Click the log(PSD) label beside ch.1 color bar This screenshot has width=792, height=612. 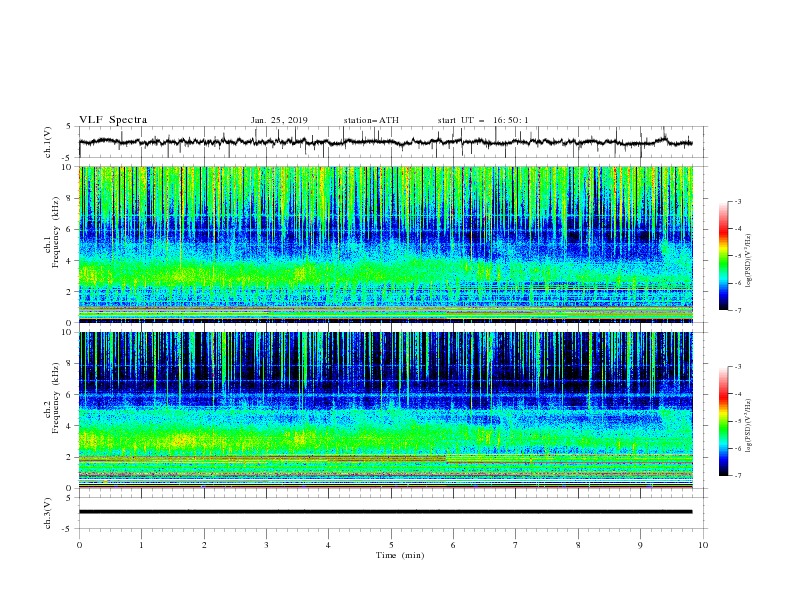pyautogui.click(x=748, y=261)
